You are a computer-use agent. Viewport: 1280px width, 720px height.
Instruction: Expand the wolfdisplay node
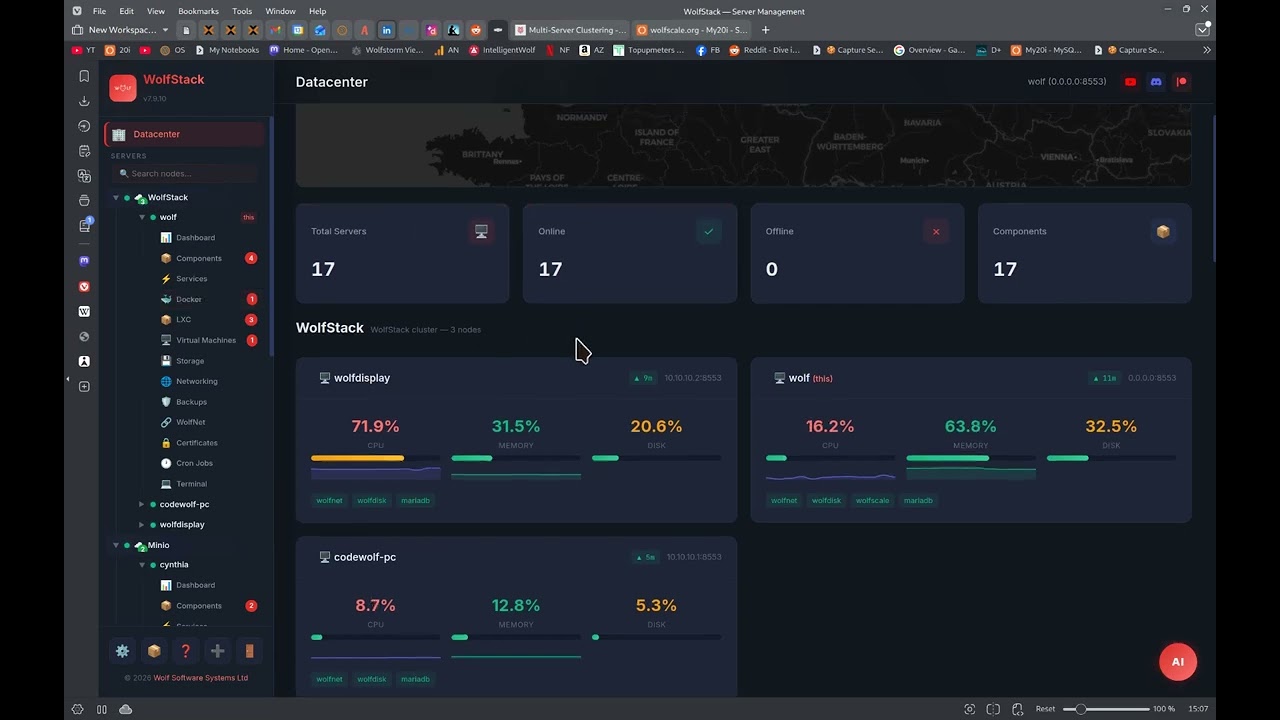coord(142,524)
